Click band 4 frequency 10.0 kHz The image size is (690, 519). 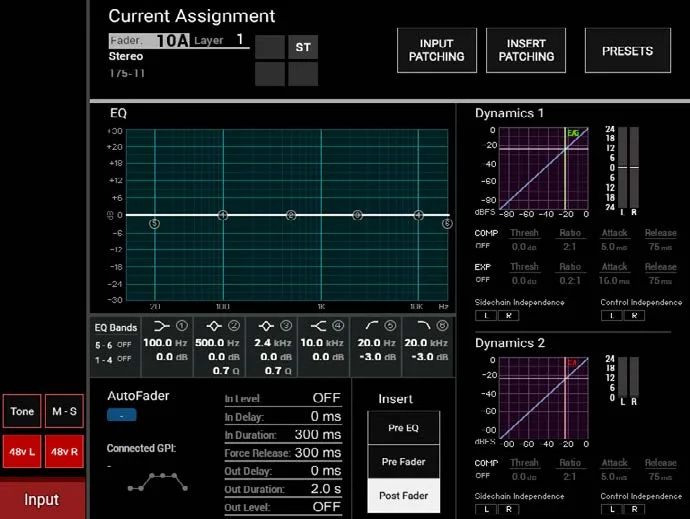pos(322,342)
